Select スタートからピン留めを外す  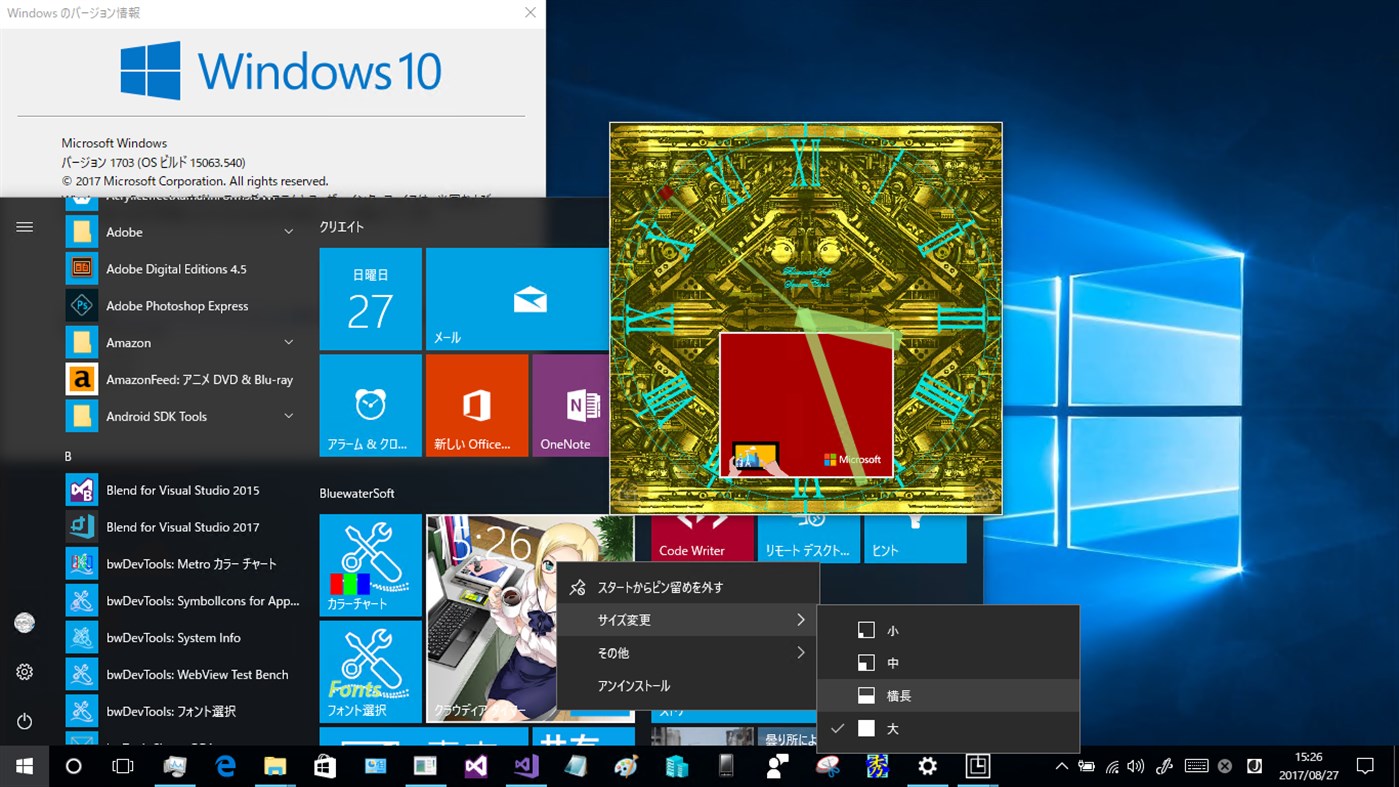687,587
